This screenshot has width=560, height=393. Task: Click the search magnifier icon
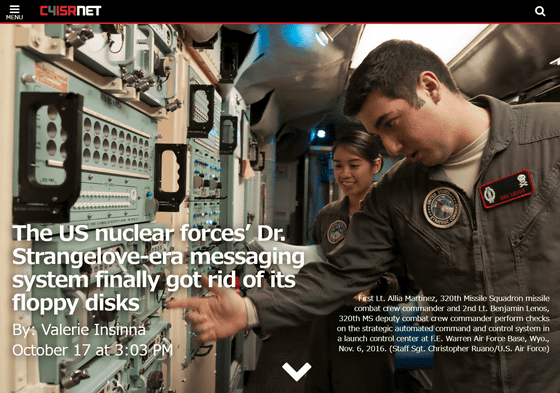(x=540, y=11)
